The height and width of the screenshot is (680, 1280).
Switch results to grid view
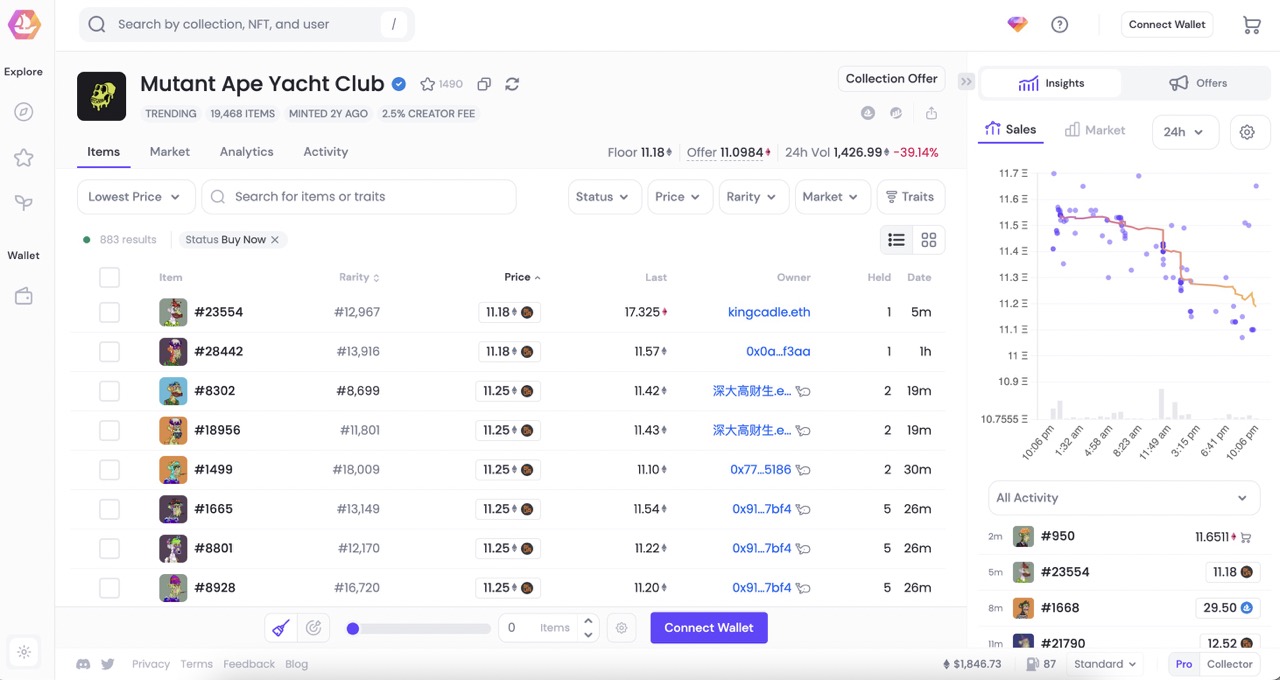929,239
